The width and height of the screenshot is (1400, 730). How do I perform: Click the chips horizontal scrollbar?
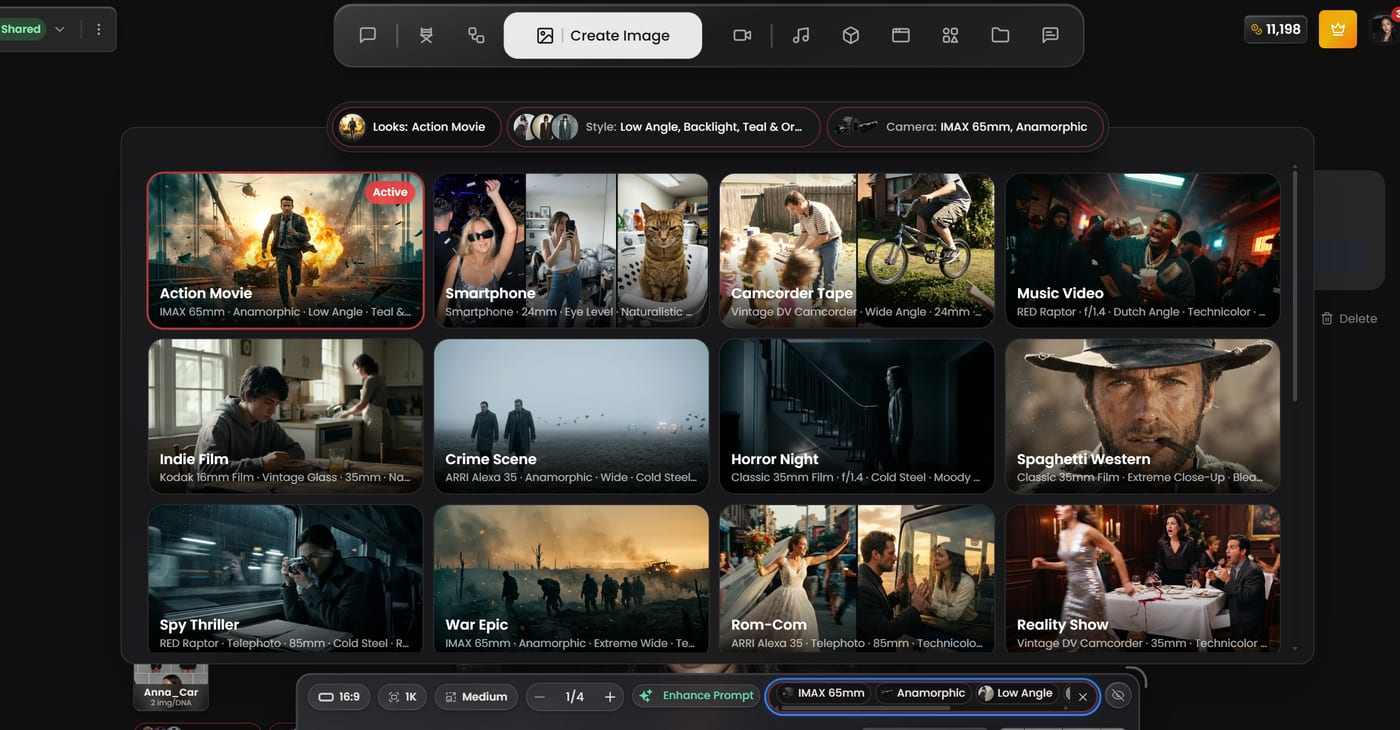point(866,707)
